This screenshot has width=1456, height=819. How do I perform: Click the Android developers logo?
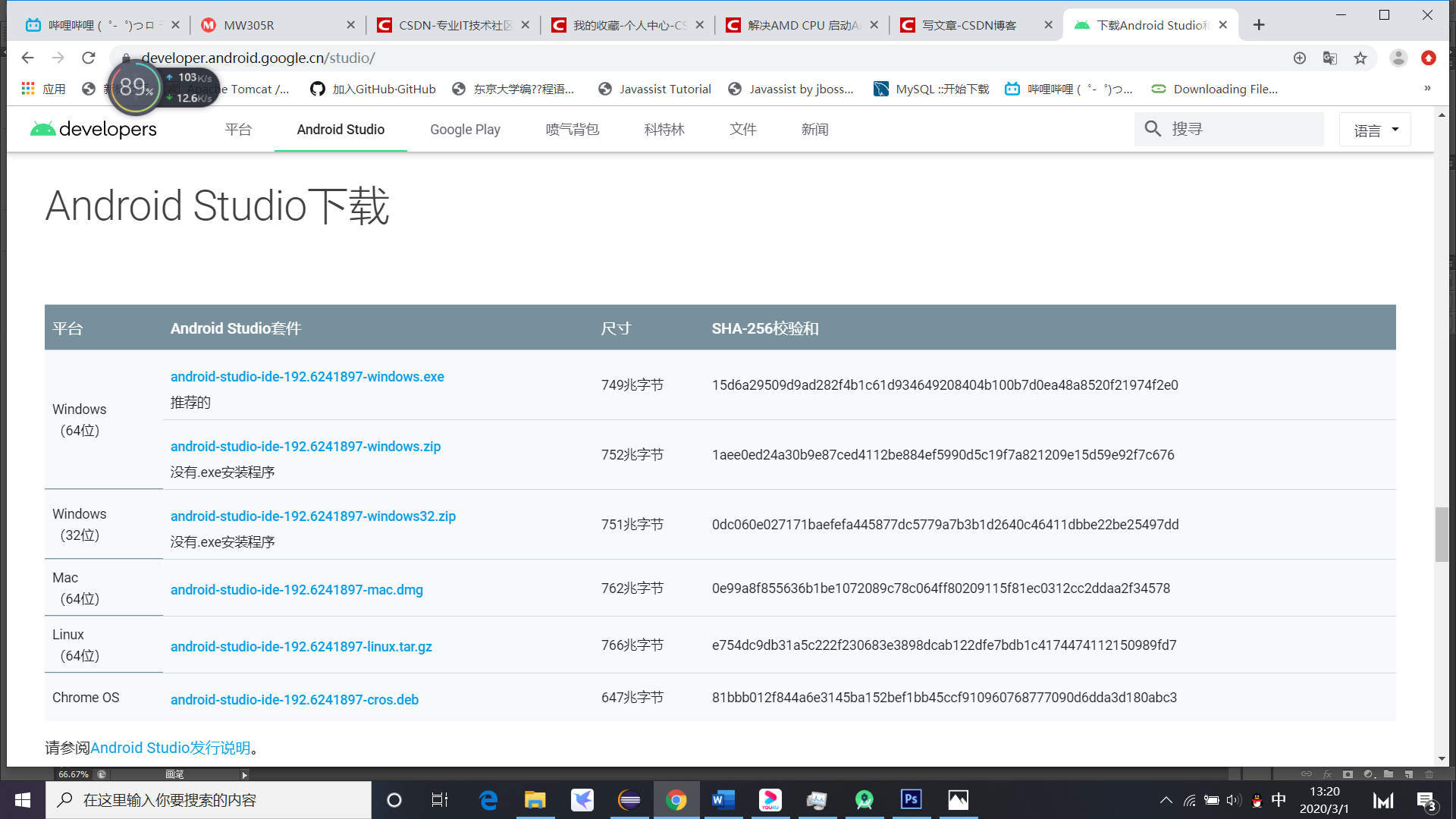coord(93,128)
